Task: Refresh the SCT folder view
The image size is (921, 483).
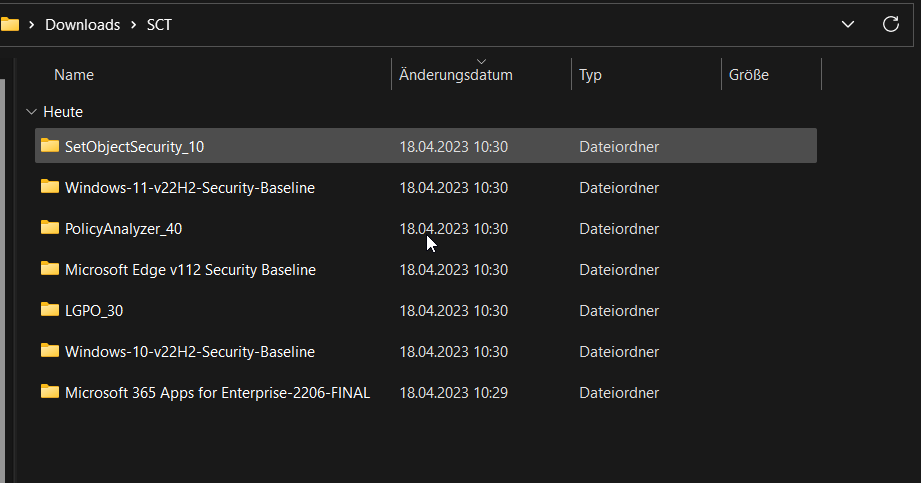Action: 890,24
